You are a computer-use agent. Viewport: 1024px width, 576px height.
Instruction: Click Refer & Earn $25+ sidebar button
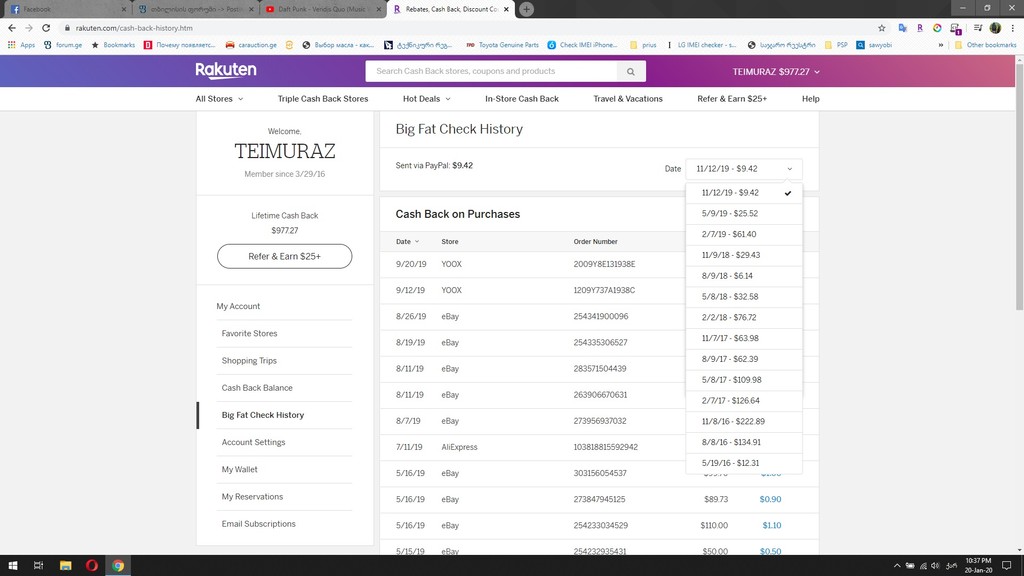click(285, 256)
